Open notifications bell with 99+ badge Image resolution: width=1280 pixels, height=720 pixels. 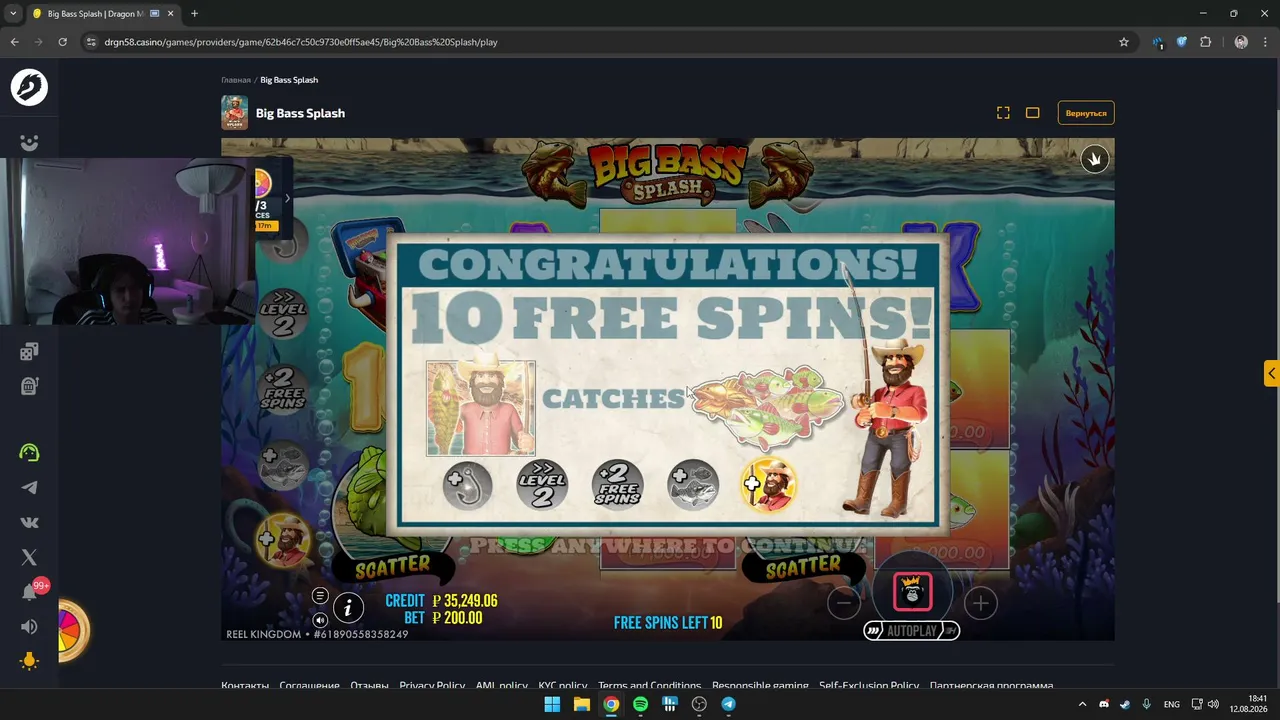click(x=30, y=592)
